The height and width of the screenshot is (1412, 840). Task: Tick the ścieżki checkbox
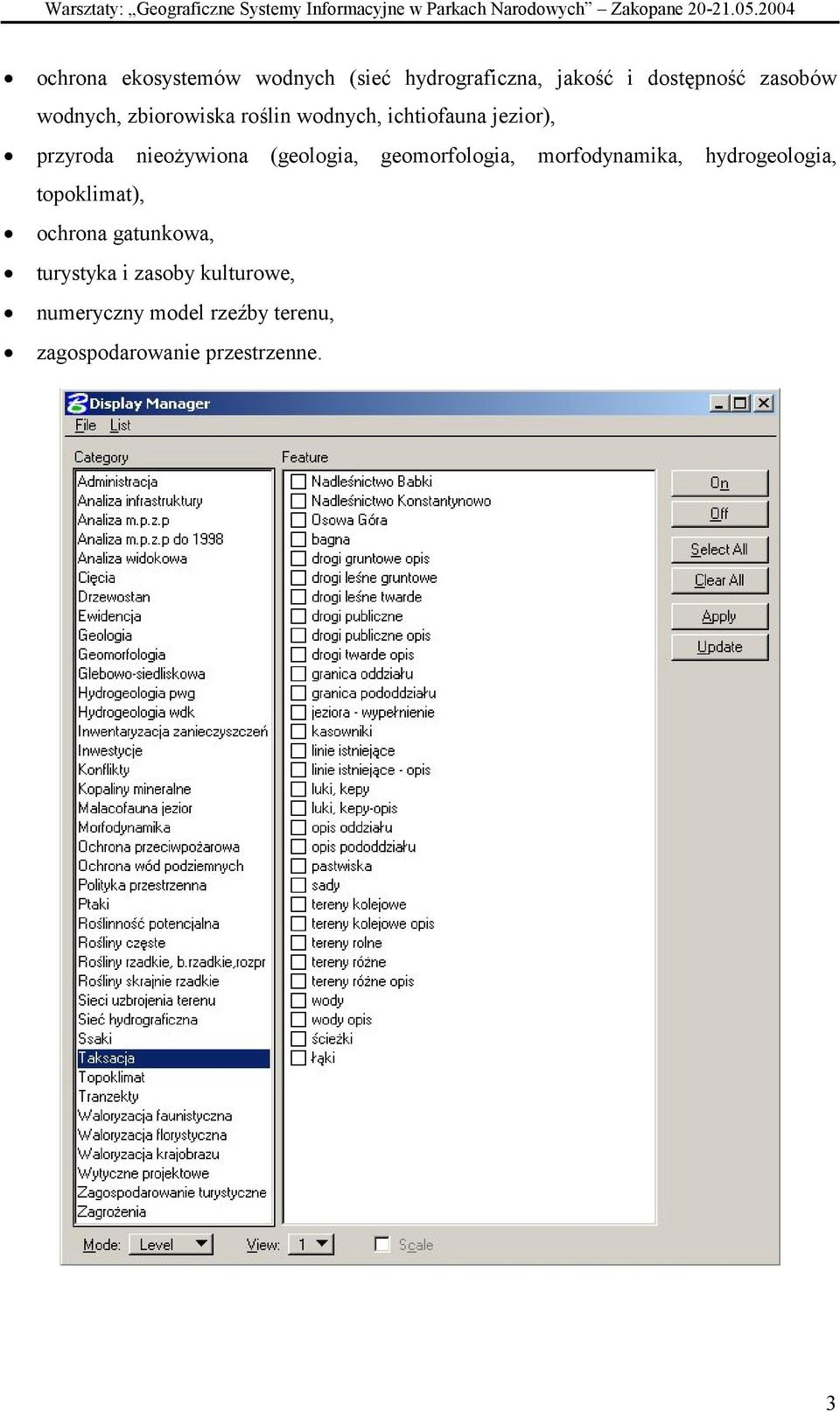pyautogui.click(x=298, y=1040)
